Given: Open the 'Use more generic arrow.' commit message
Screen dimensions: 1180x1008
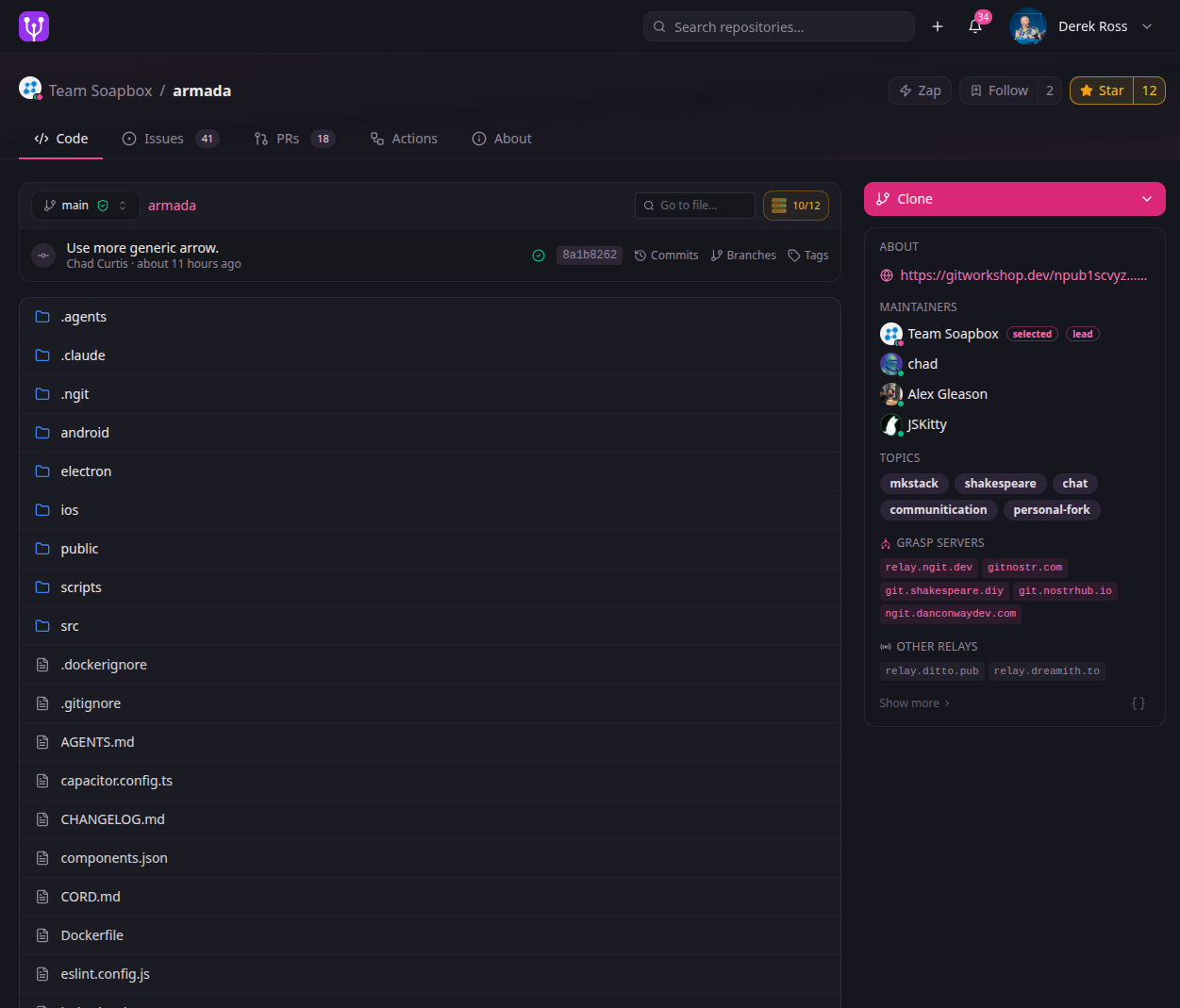Looking at the screenshot, I should click(142, 248).
